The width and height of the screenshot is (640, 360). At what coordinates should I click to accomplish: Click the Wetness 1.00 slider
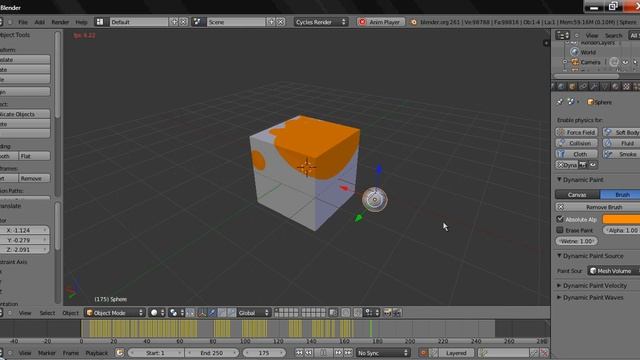(576, 241)
